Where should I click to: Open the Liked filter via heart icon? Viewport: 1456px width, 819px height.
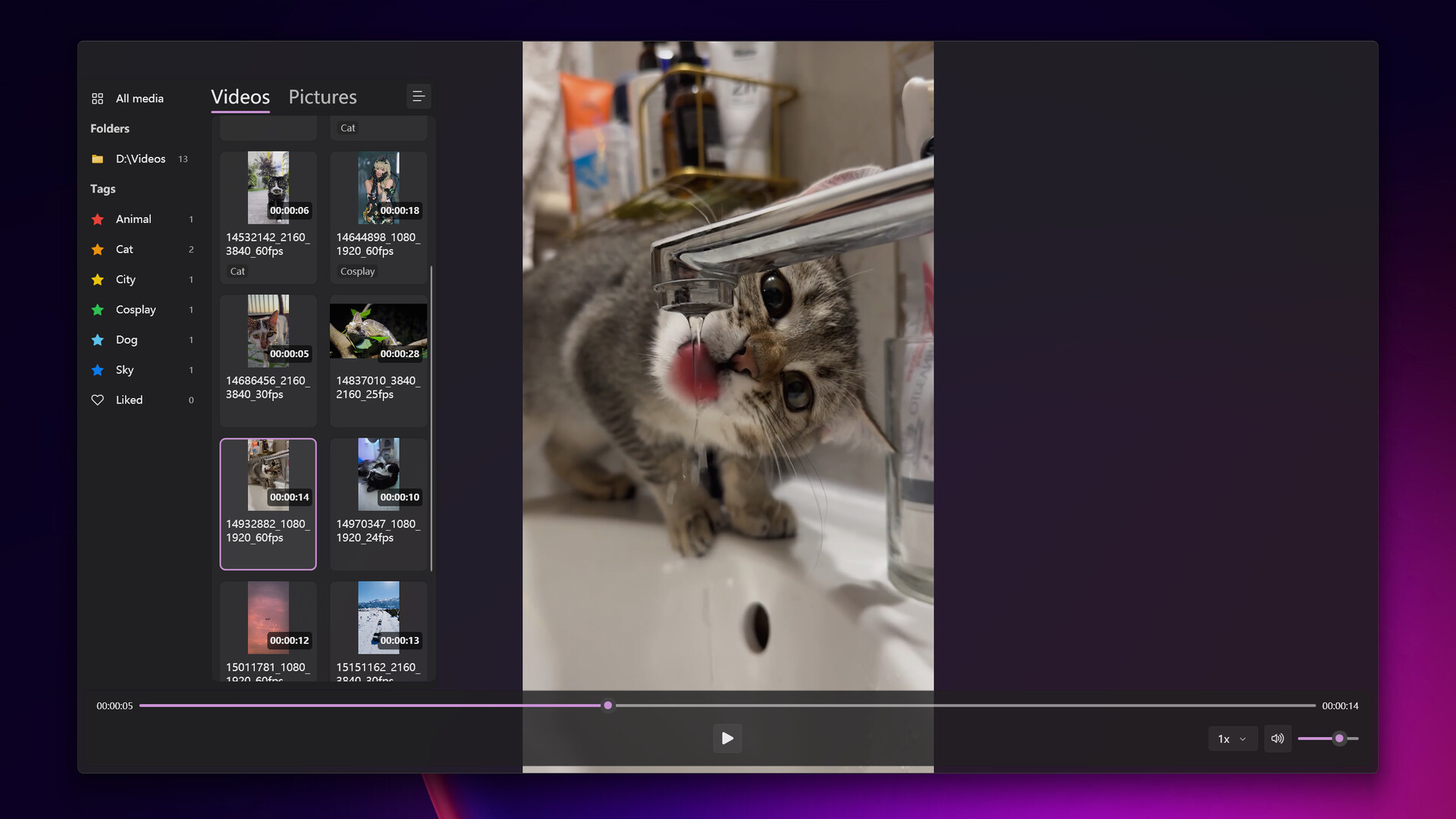98,400
